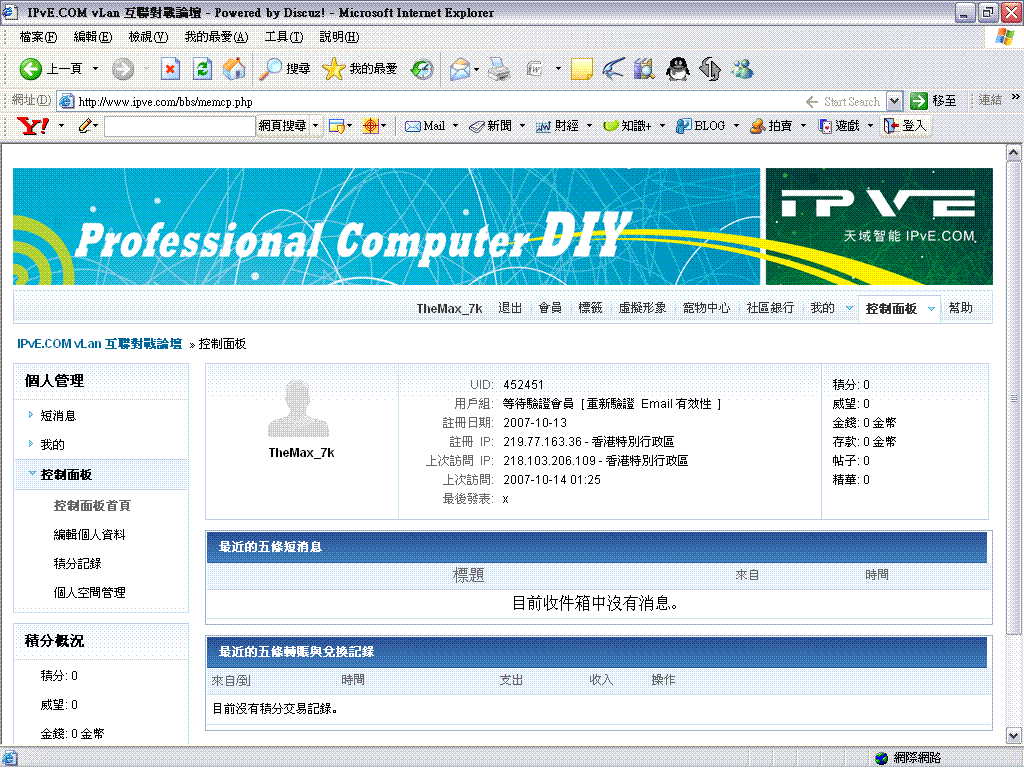Click the vertical scrollbar down arrow
Image resolution: width=1024 pixels, height=768 pixels.
(x=1013, y=734)
